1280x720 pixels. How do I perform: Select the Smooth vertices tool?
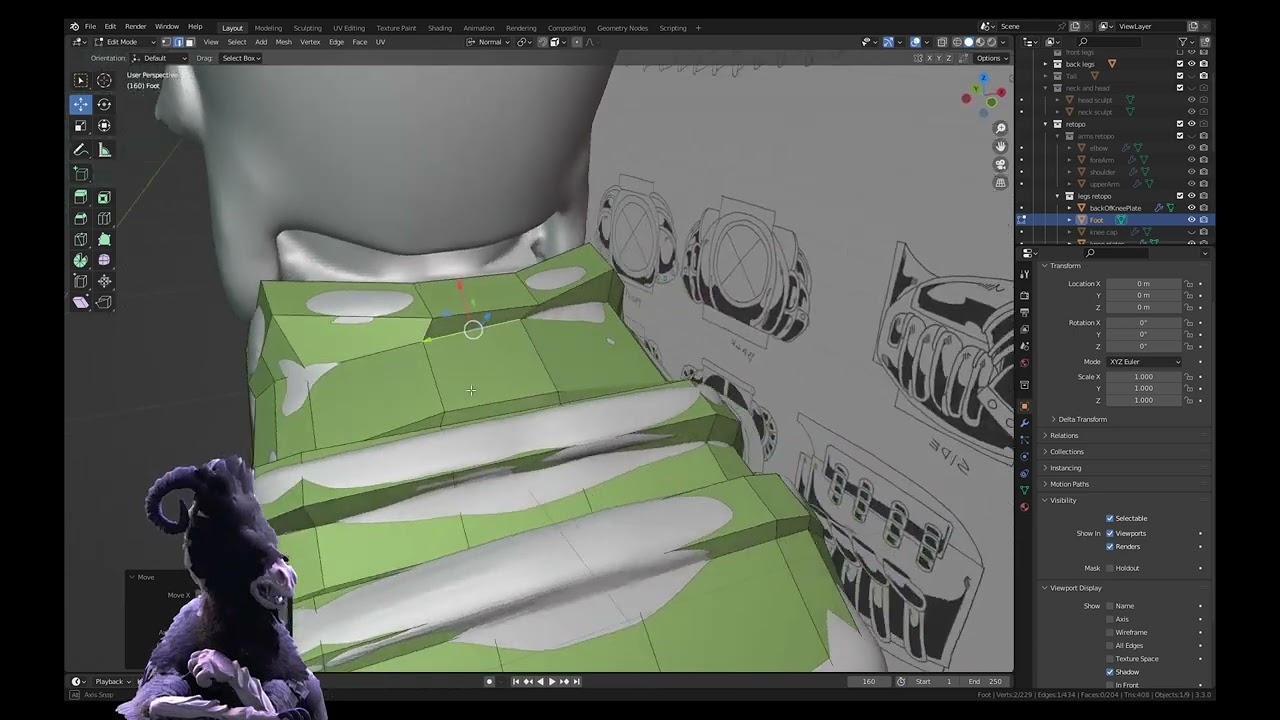[104, 260]
